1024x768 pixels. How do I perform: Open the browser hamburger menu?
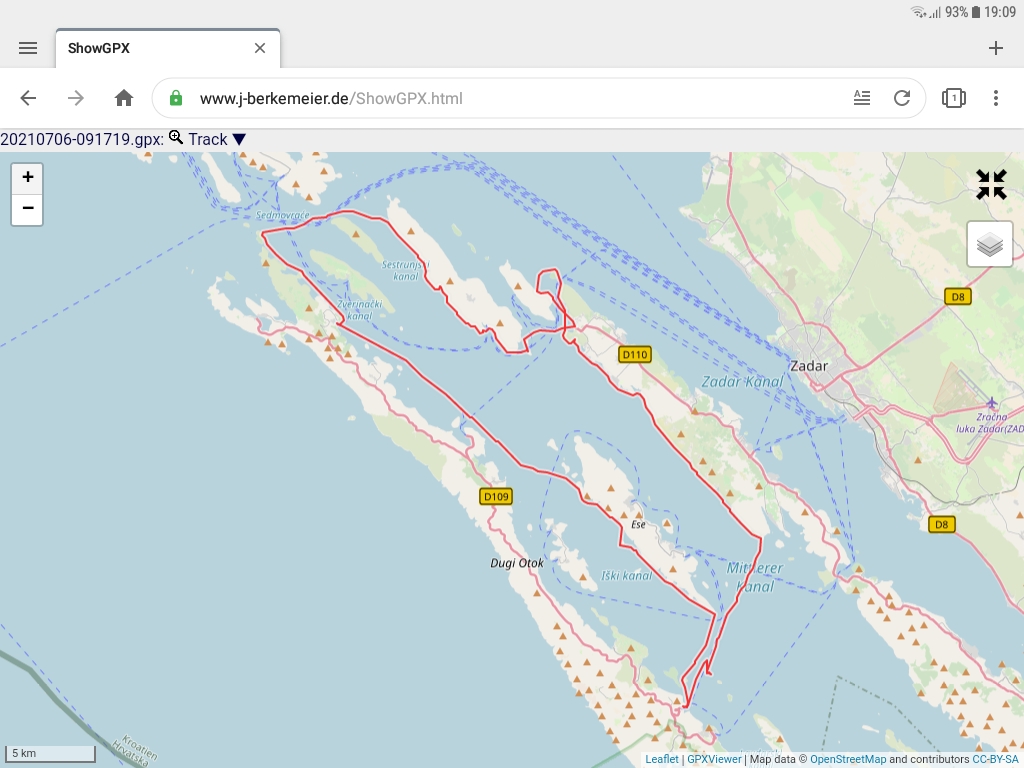tap(27, 47)
